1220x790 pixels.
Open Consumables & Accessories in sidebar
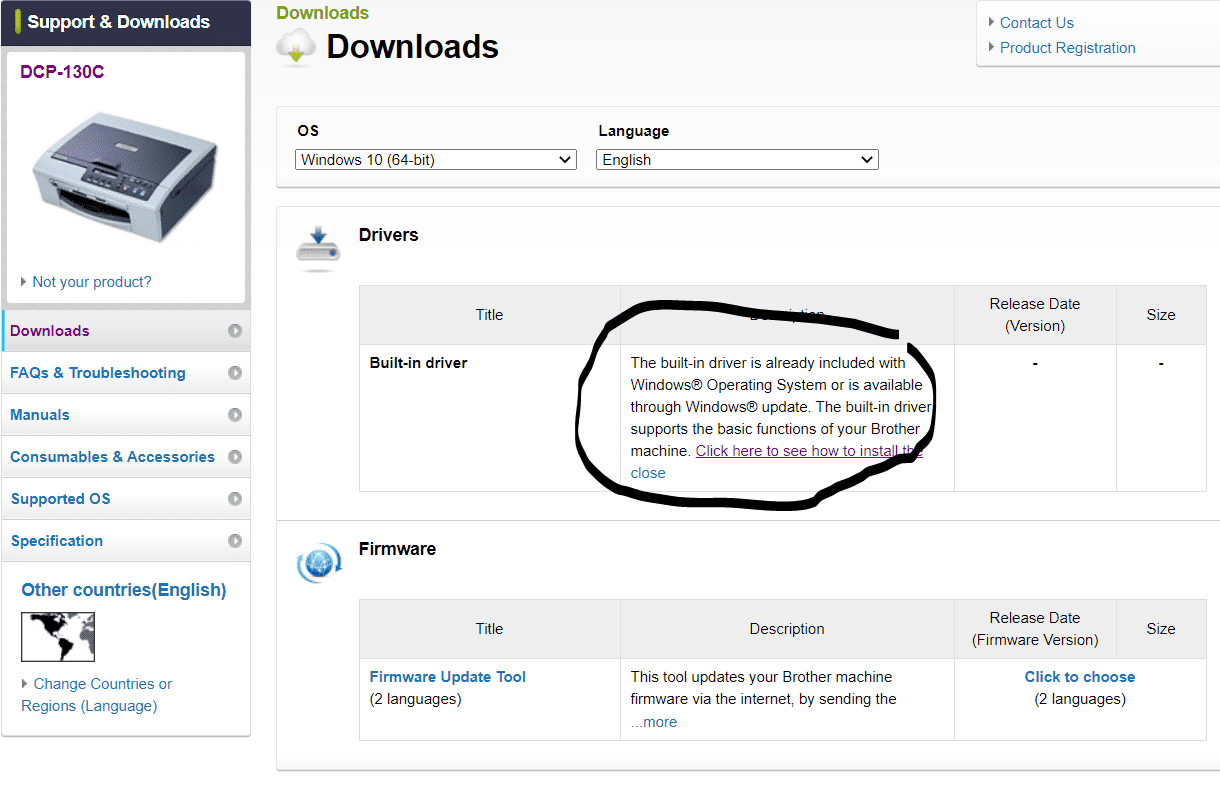[x=126, y=457]
